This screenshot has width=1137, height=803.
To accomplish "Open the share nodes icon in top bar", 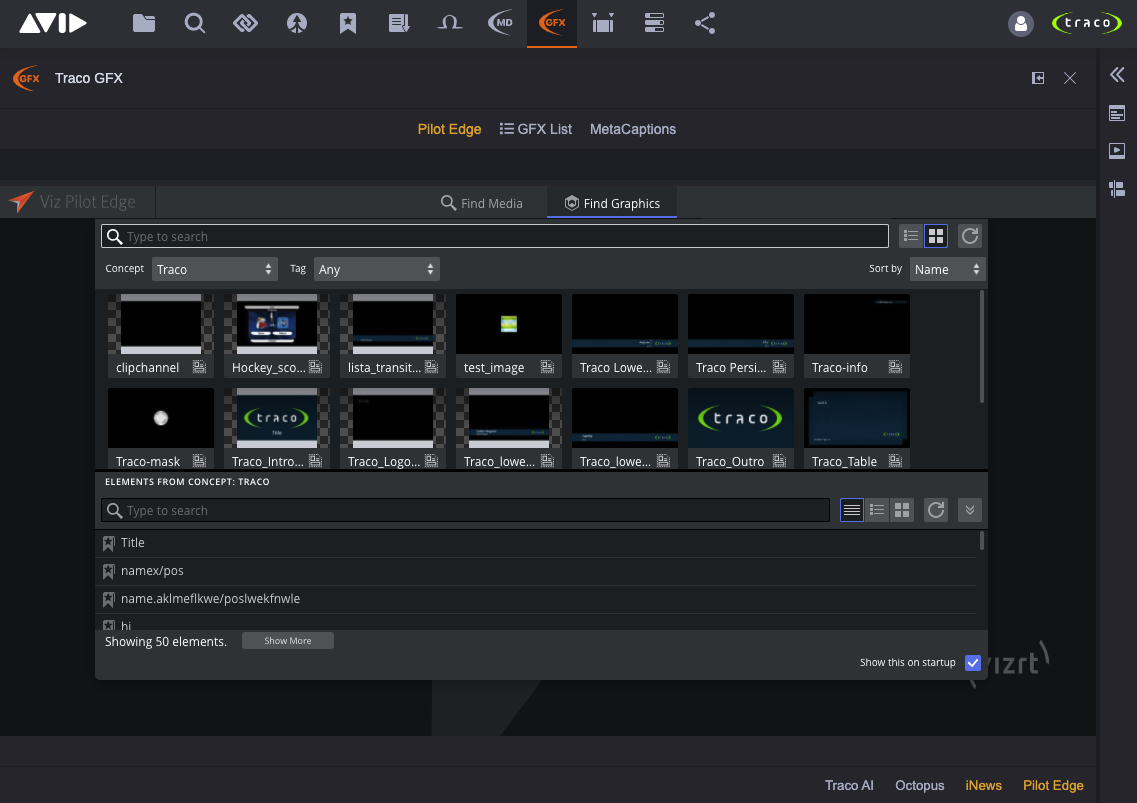I will coord(705,23).
